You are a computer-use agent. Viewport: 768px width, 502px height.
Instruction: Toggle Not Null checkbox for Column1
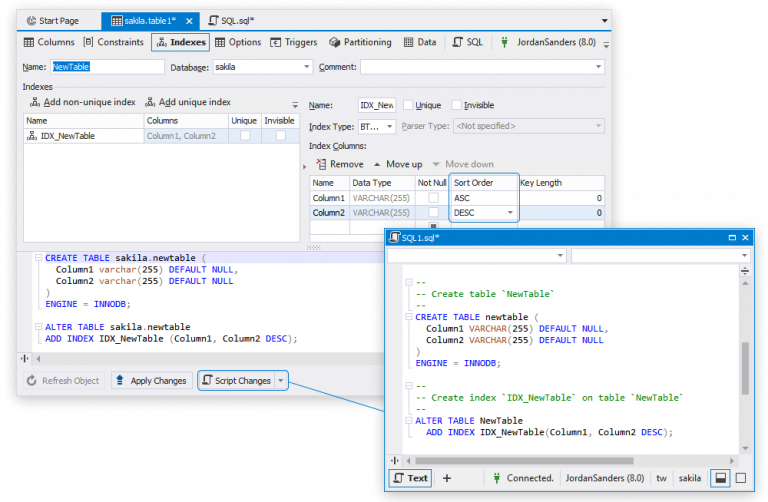433,198
